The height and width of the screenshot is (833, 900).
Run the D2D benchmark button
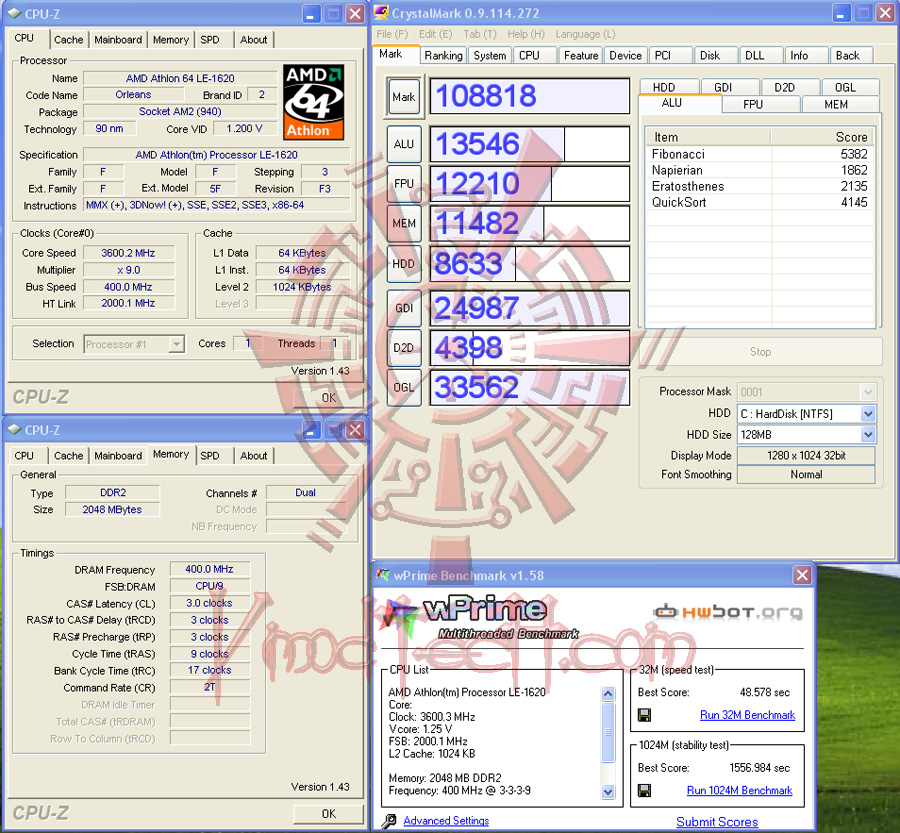tap(404, 347)
